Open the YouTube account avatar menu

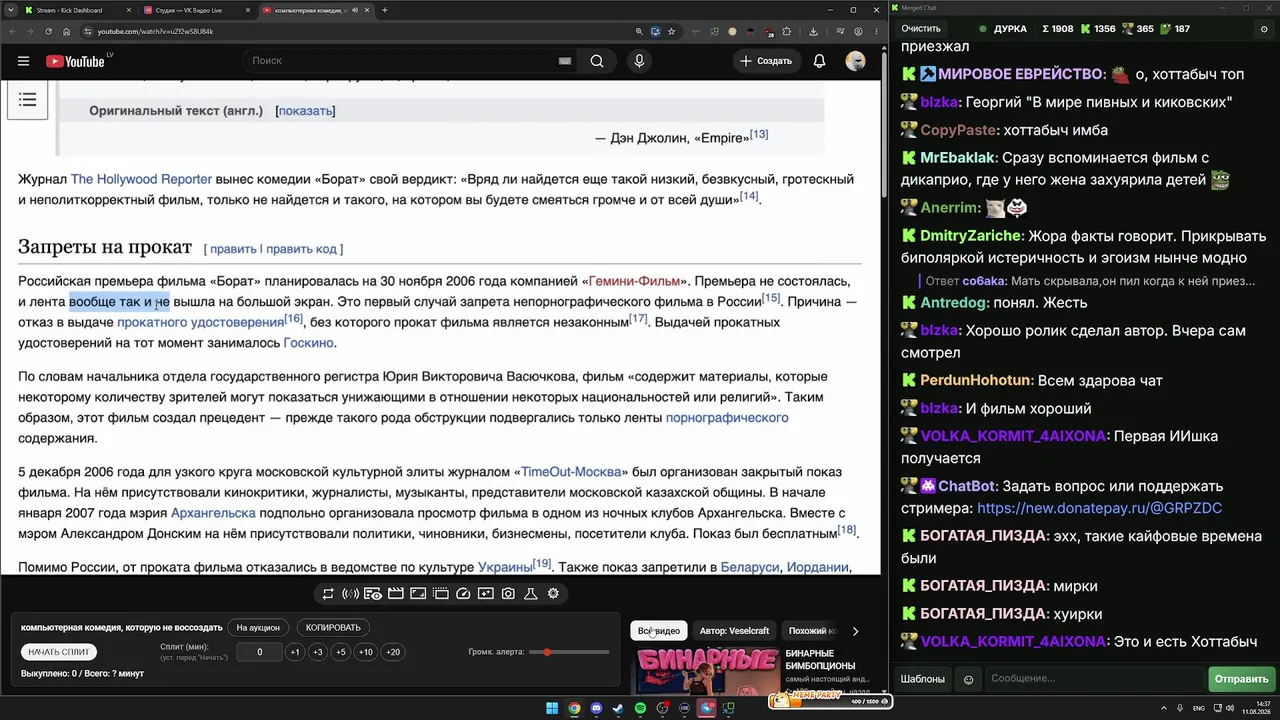coord(855,61)
